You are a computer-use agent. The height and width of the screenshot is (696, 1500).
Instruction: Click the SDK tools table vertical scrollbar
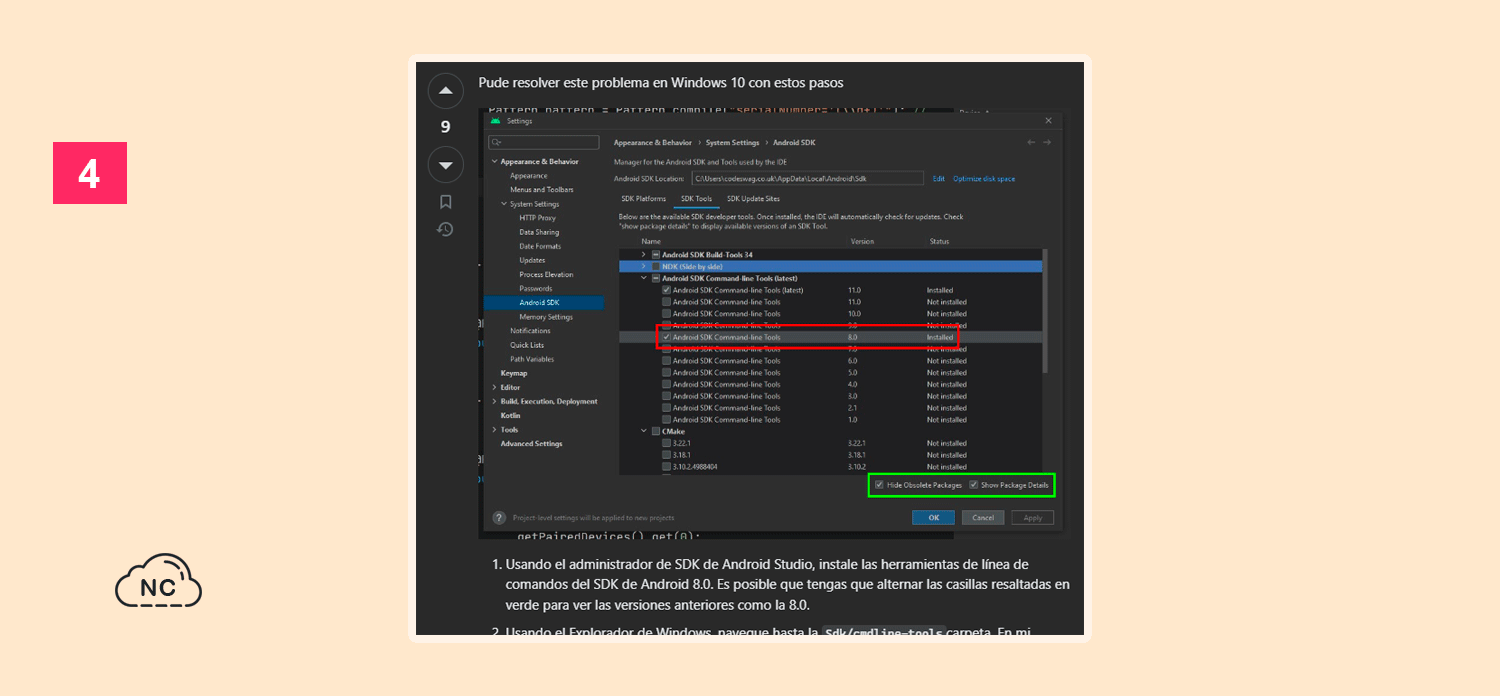click(1046, 312)
